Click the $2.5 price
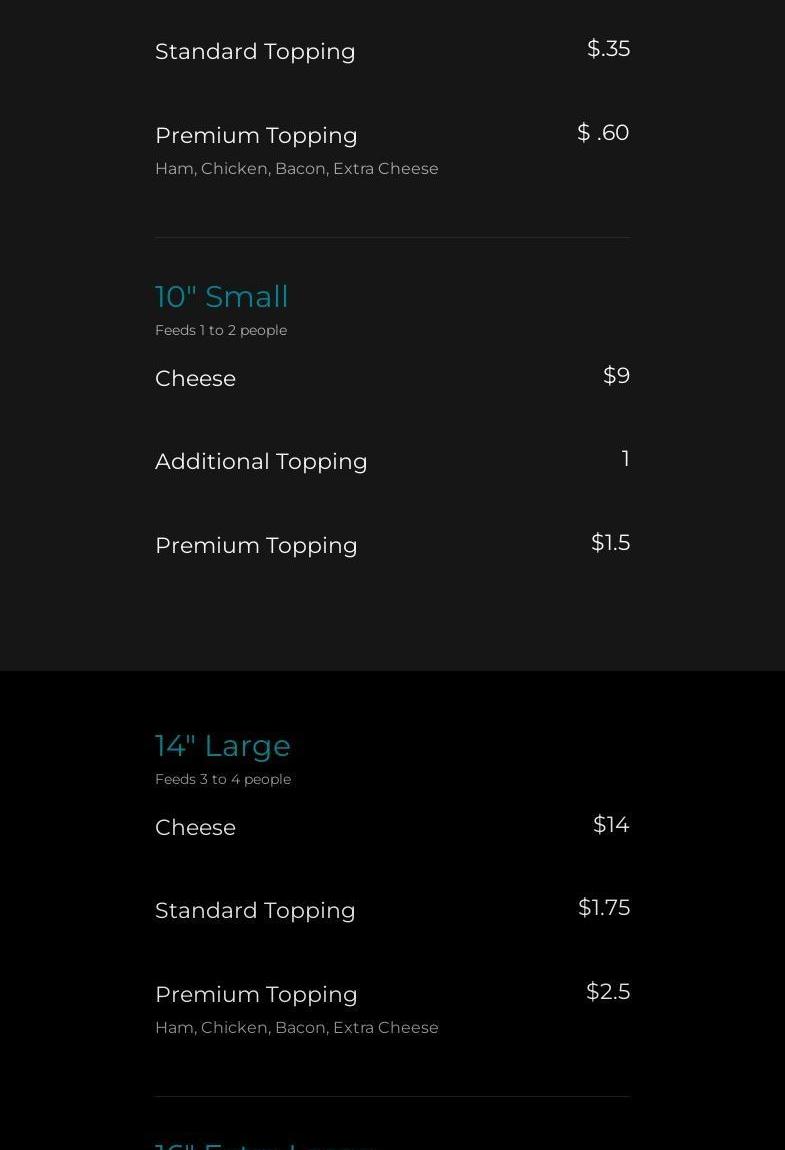 pos(608,992)
